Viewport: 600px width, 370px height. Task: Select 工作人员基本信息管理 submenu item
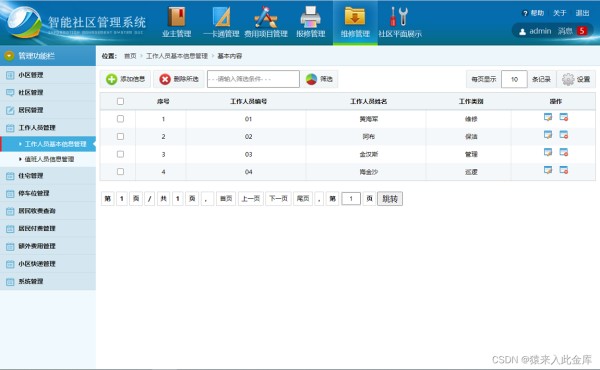coord(48,144)
